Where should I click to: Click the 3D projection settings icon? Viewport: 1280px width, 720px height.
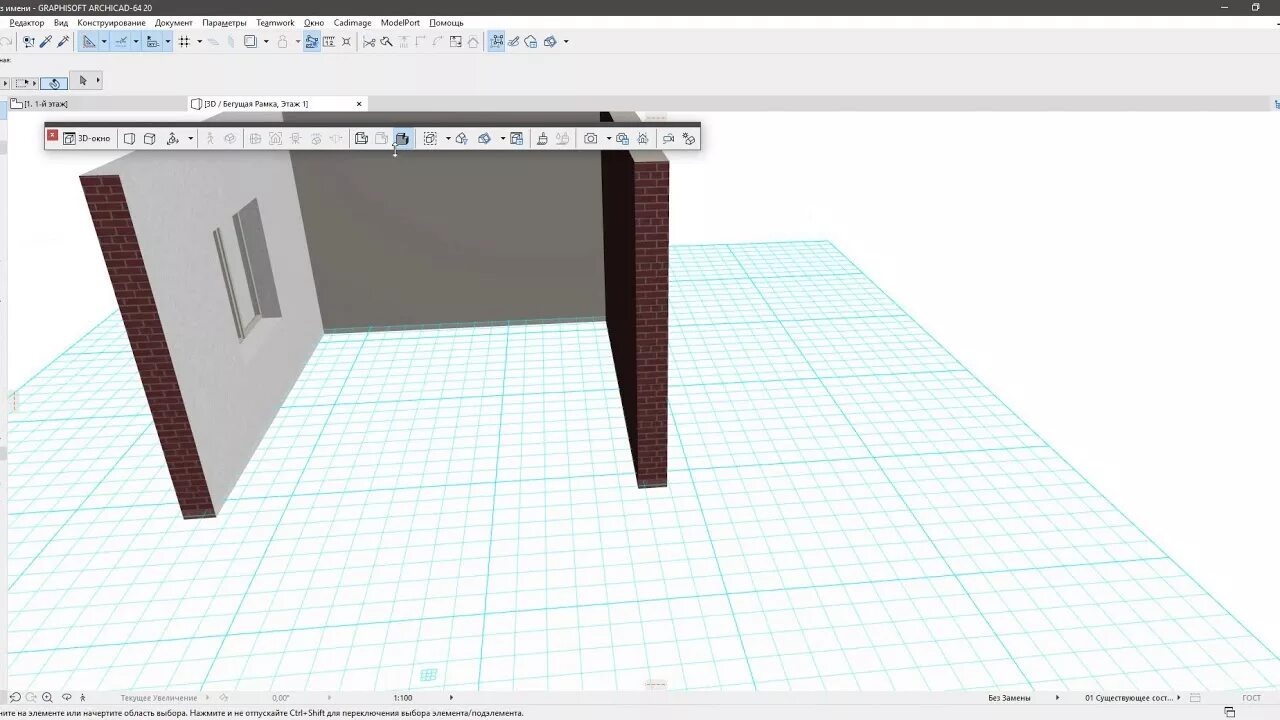click(516, 138)
